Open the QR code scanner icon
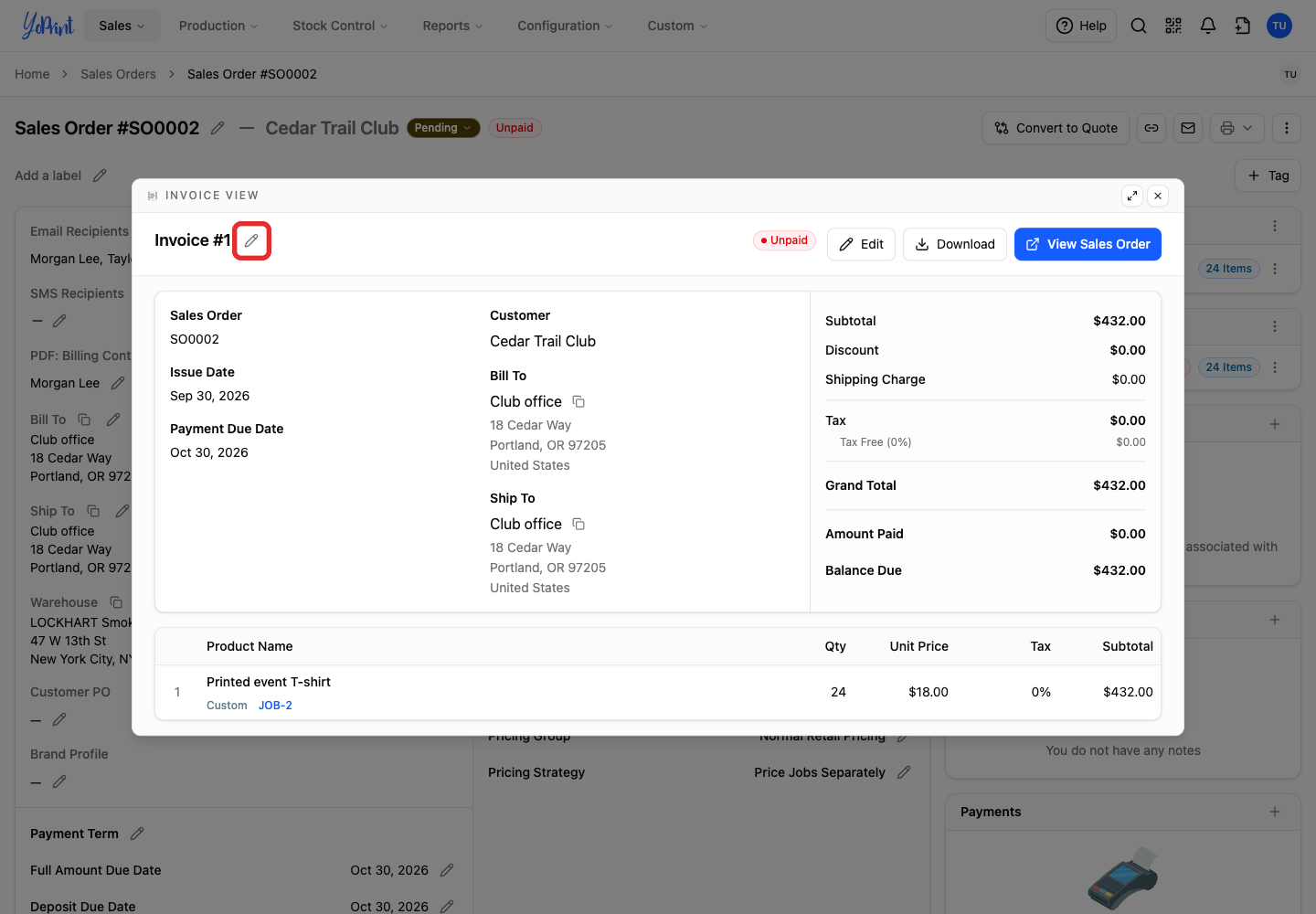The image size is (1316, 914). click(x=1173, y=26)
